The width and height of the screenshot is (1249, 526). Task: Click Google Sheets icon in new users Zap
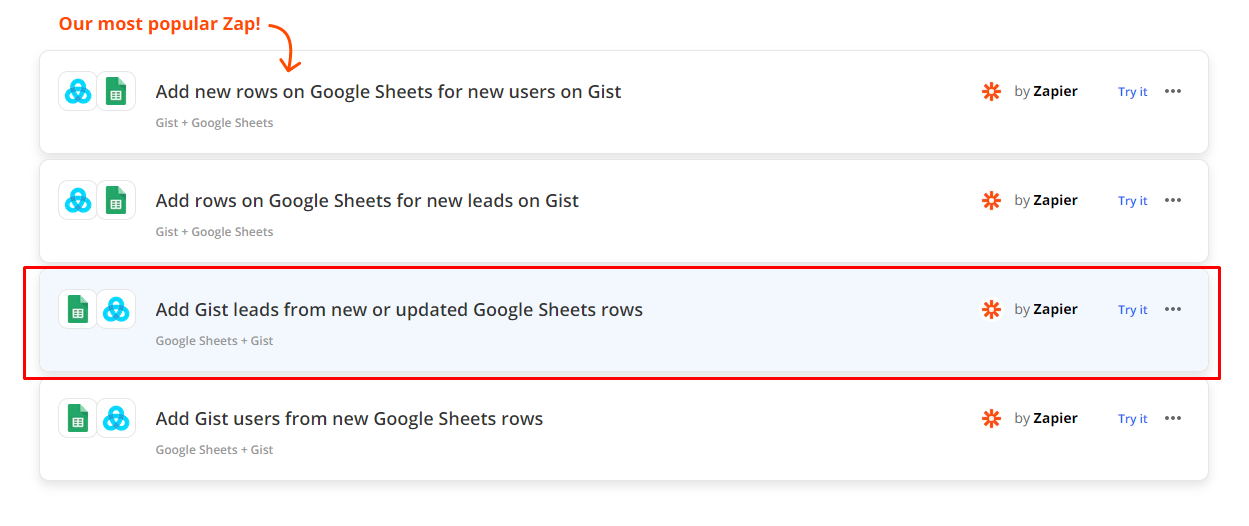click(116, 92)
